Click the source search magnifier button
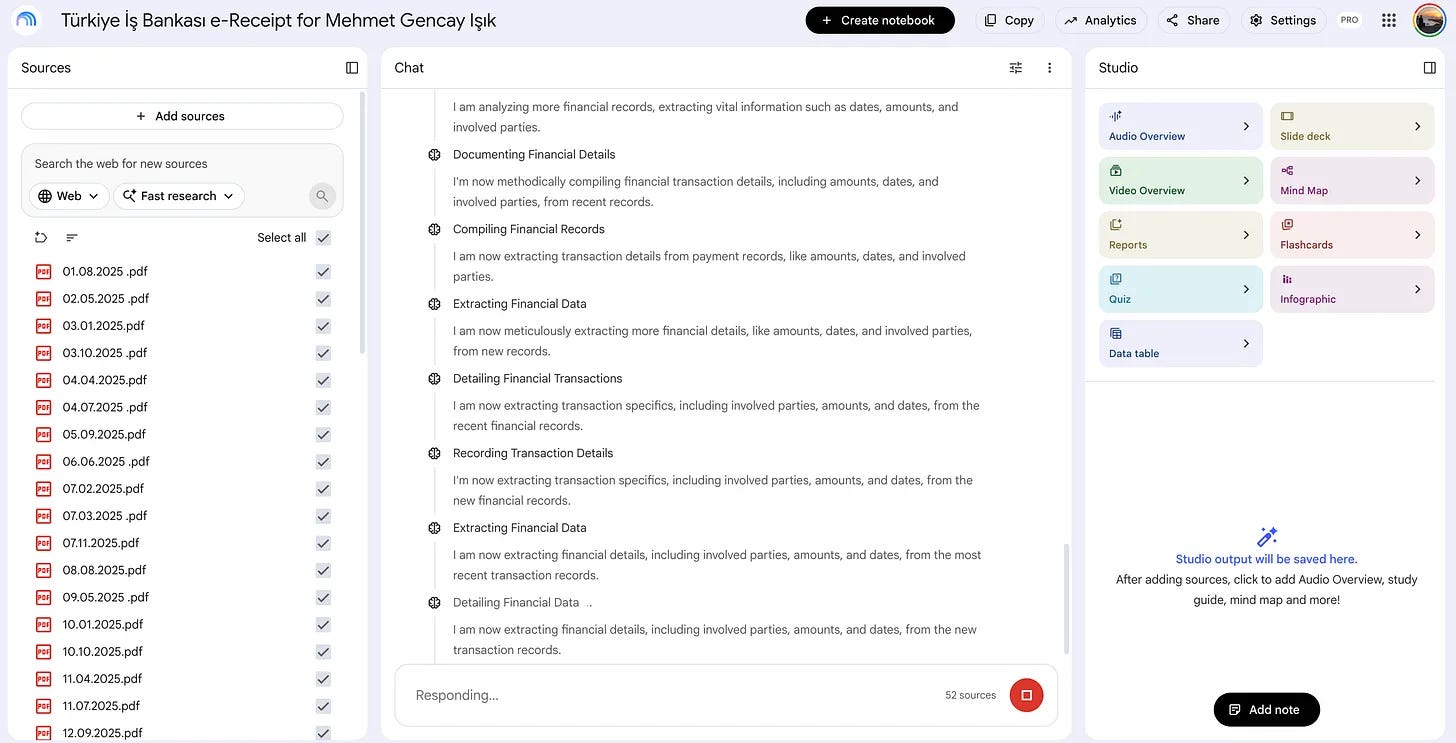 322,196
